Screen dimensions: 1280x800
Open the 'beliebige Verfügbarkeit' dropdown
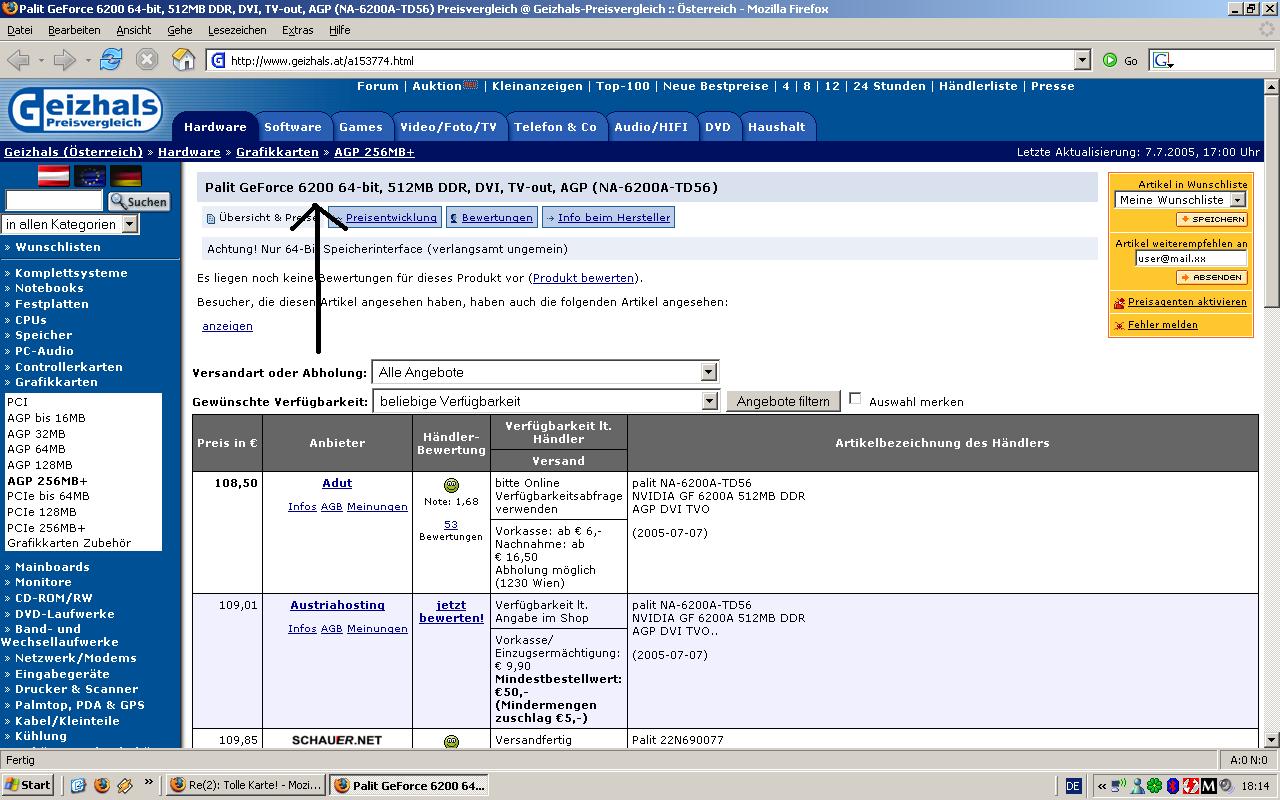click(x=545, y=401)
